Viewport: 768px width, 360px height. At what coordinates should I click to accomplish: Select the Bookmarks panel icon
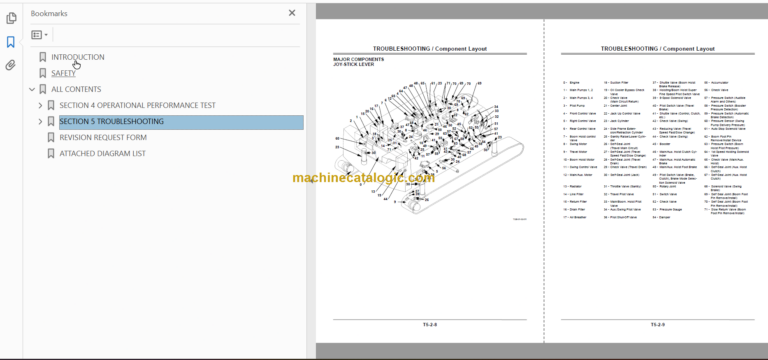tap(11, 42)
